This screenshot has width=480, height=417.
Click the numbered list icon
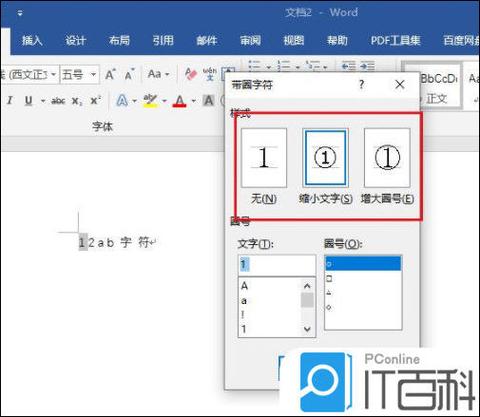click(284, 66)
